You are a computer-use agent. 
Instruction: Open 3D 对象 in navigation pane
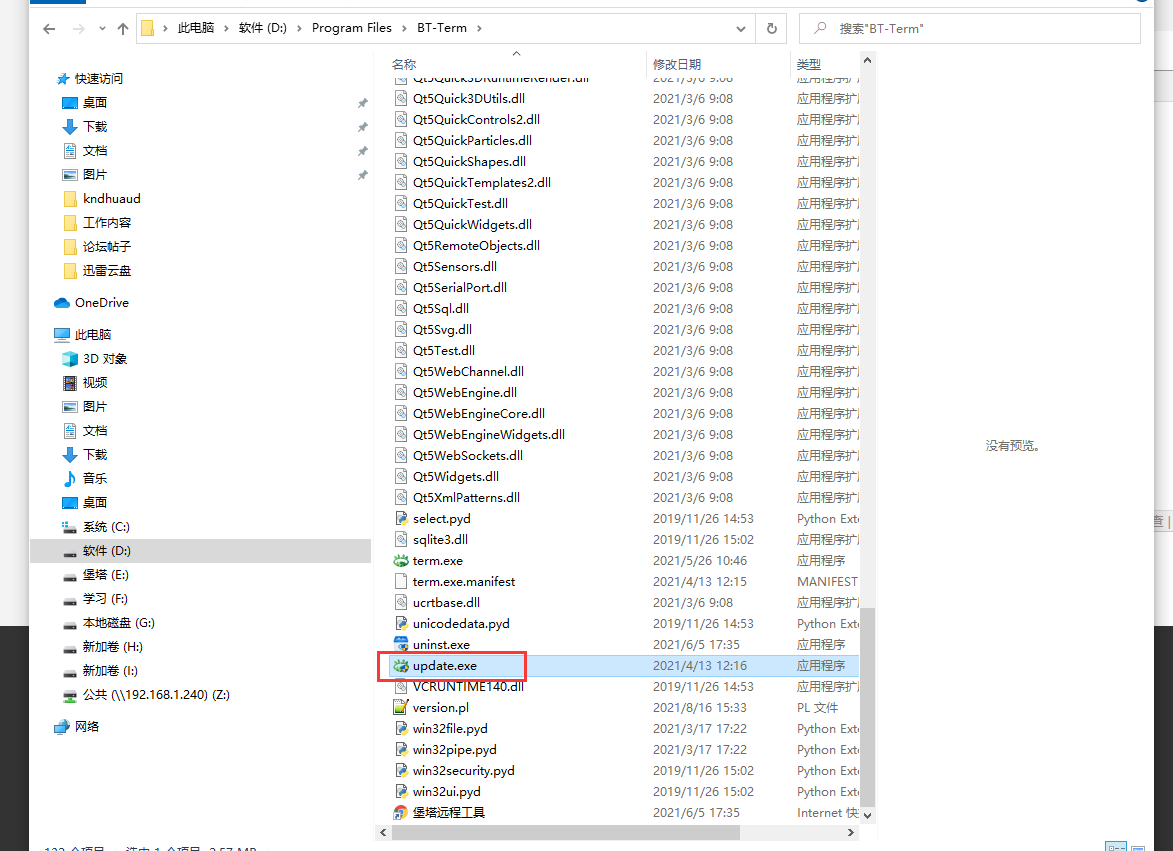coord(105,358)
